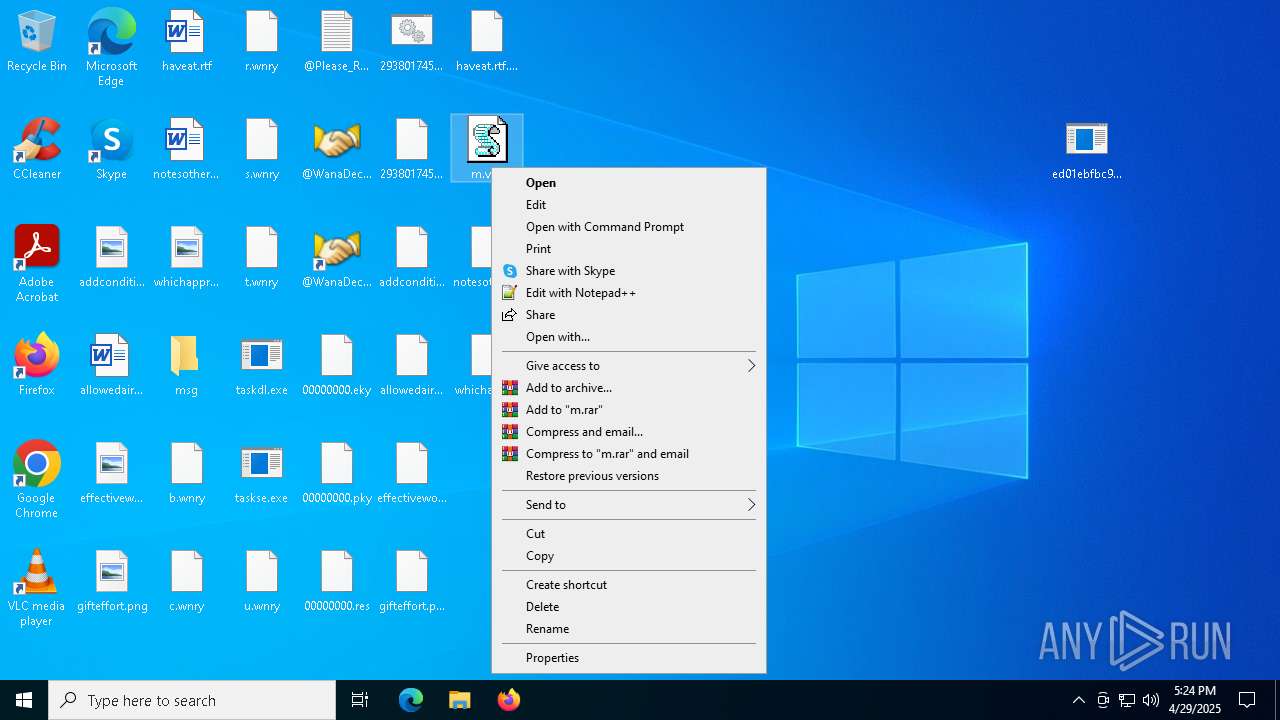The width and height of the screenshot is (1280, 720).
Task: Choose Share with Skype
Action: 629,271
